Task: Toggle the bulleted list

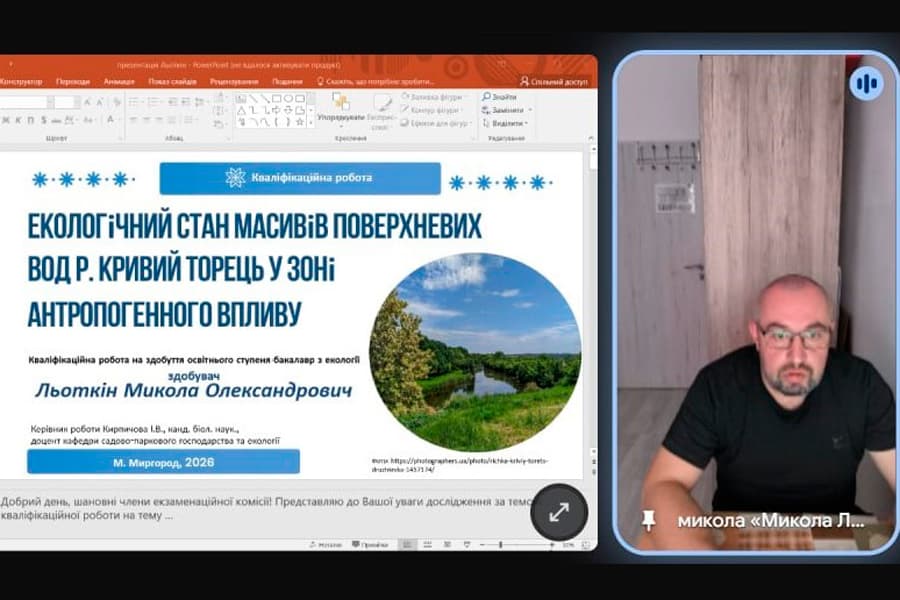Action: [x=135, y=102]
